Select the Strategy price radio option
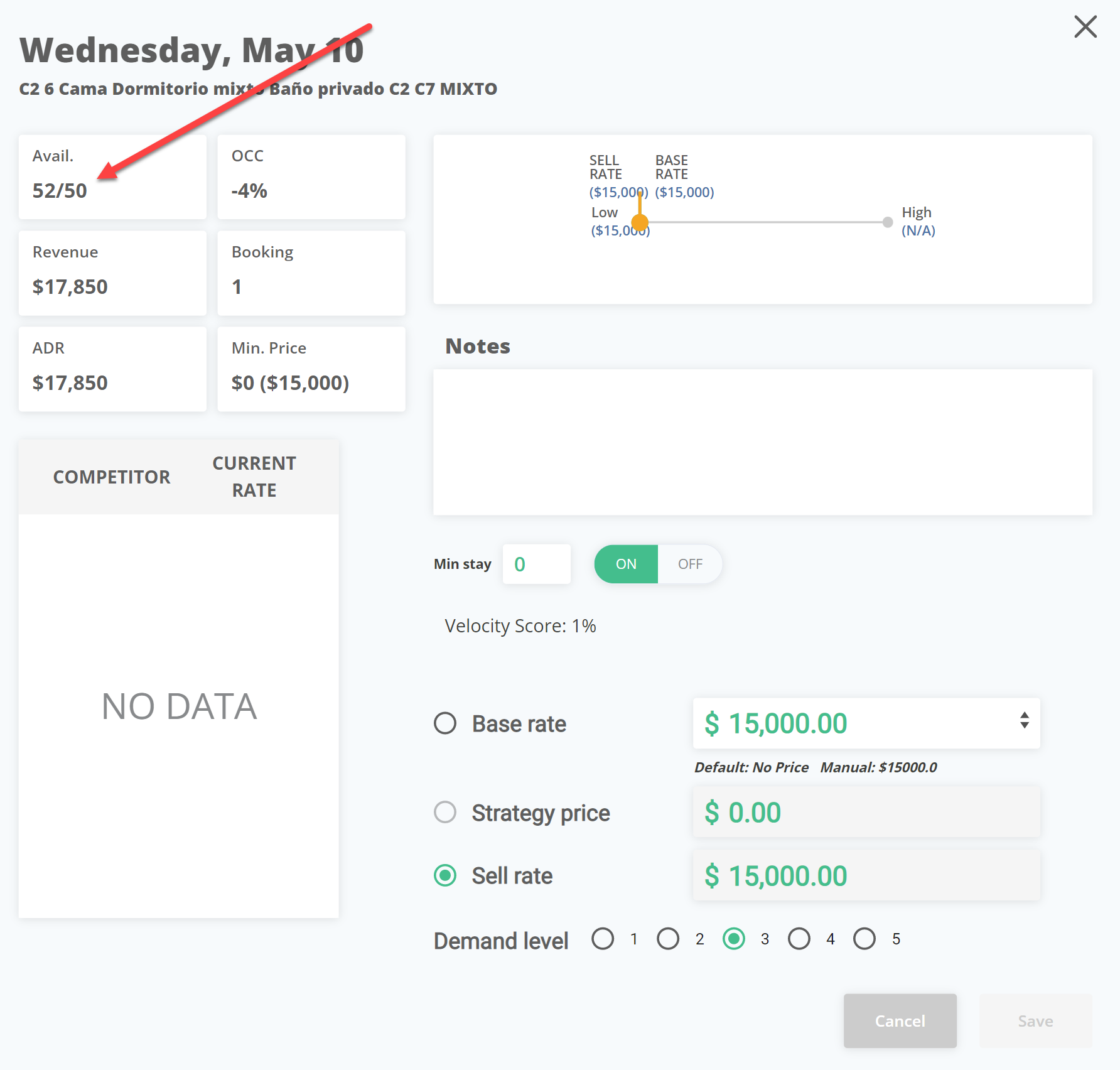 (x=445, y=813)
